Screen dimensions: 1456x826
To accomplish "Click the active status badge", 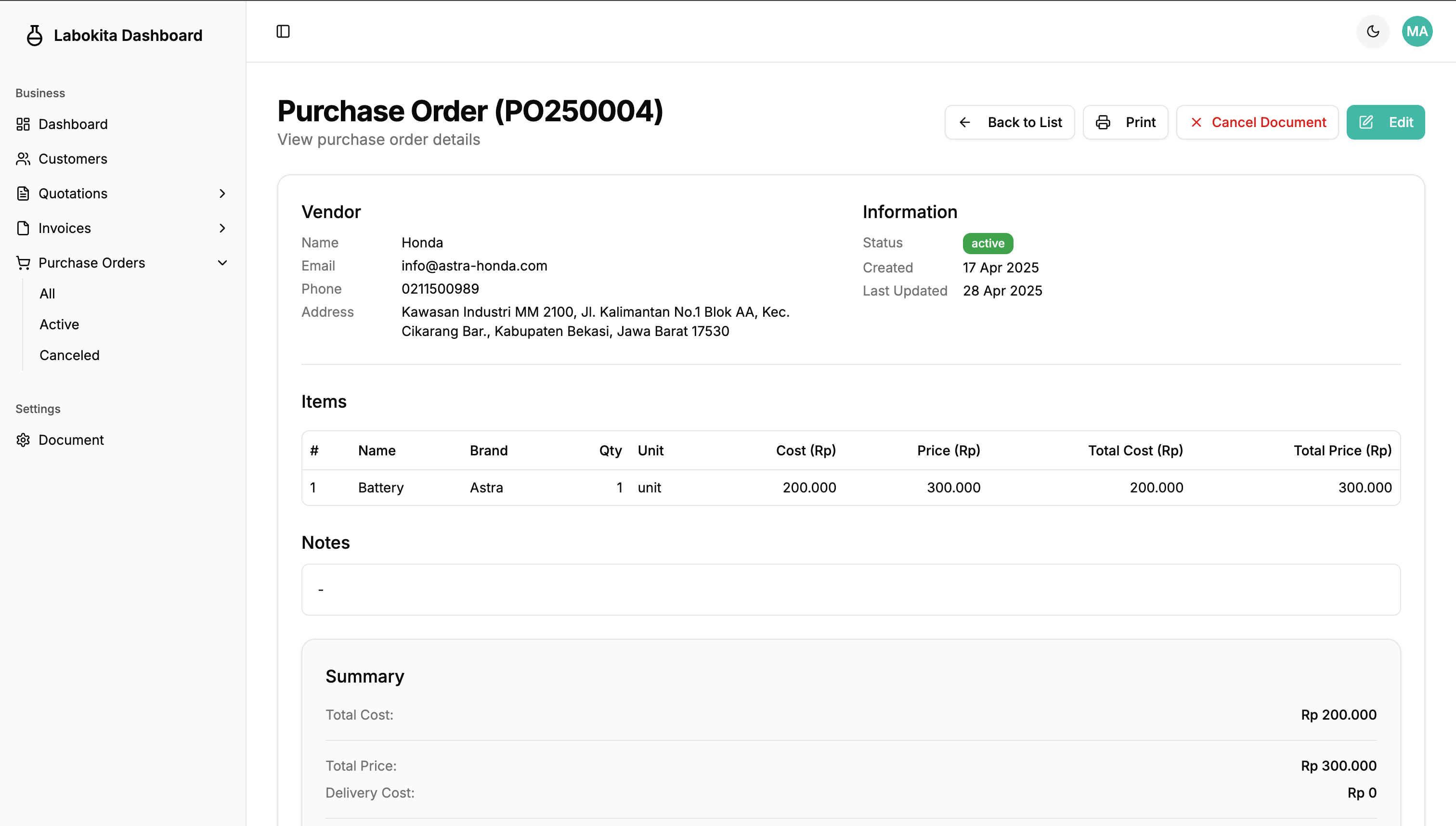I will [x=988, y=244].
